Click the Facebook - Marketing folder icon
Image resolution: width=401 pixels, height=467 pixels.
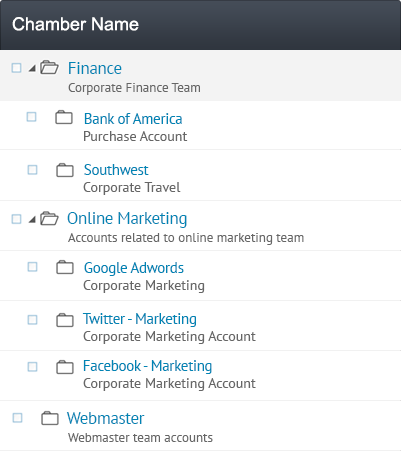(65, 367)
